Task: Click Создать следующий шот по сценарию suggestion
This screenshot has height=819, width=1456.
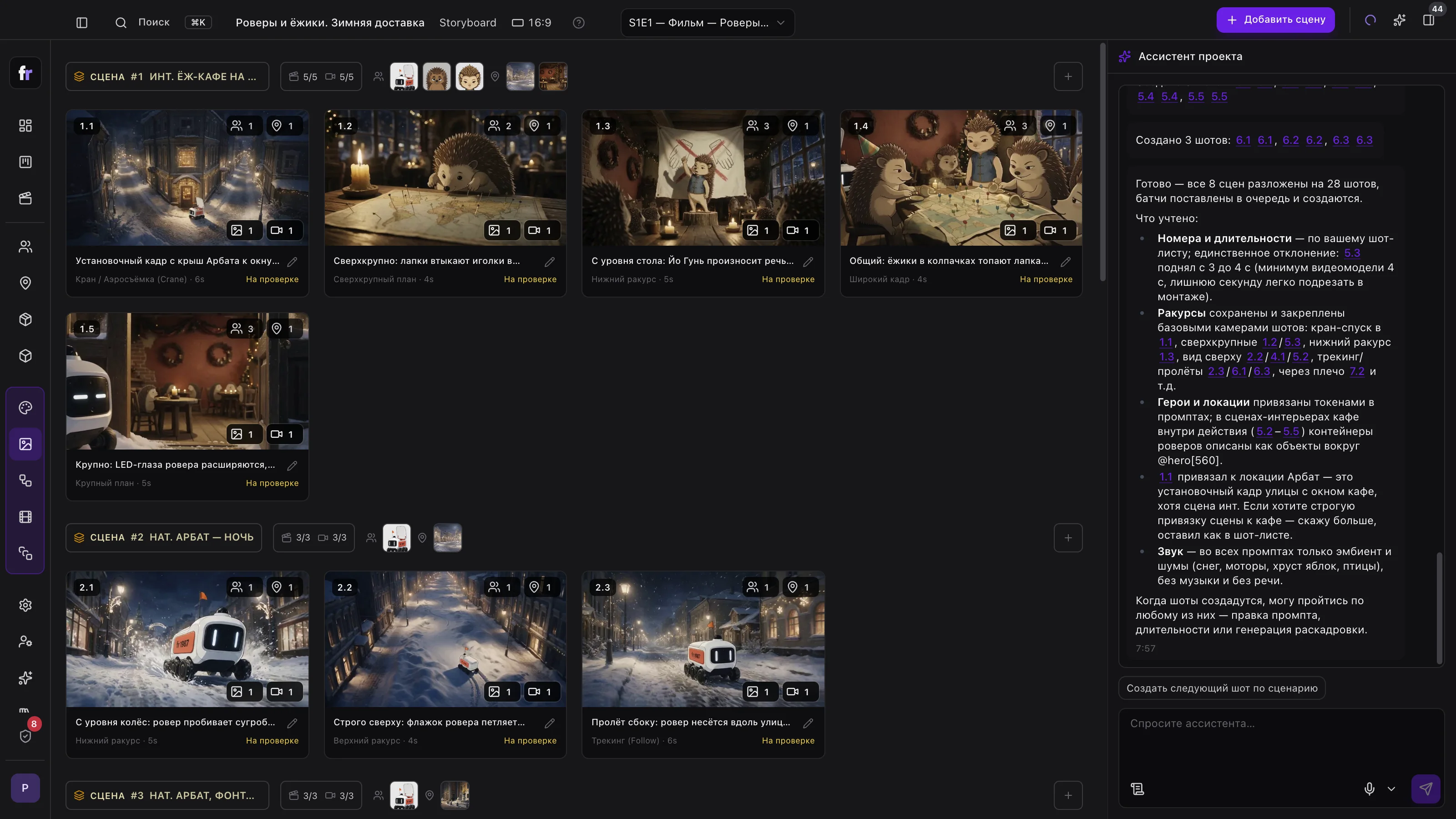Action: [x=1221, y=688]
